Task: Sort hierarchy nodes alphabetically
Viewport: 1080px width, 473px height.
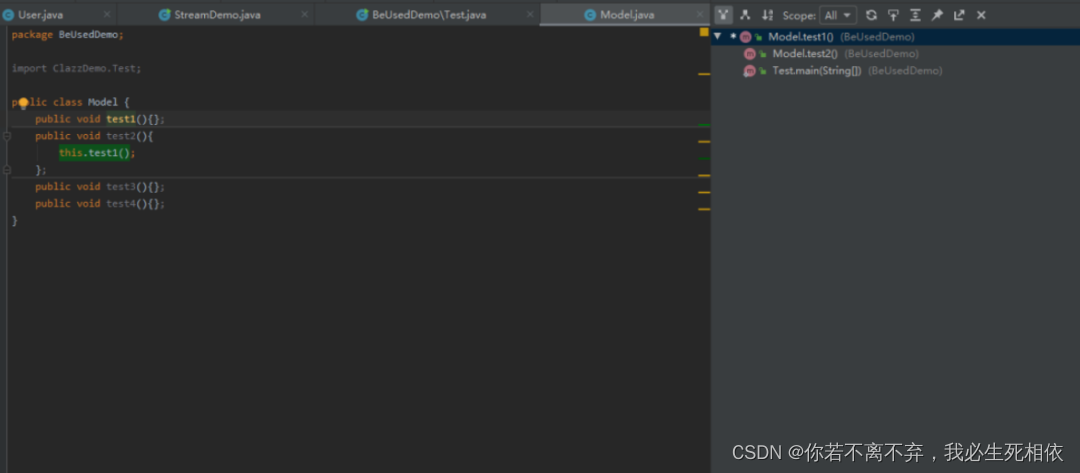Action: click(767, 14)
